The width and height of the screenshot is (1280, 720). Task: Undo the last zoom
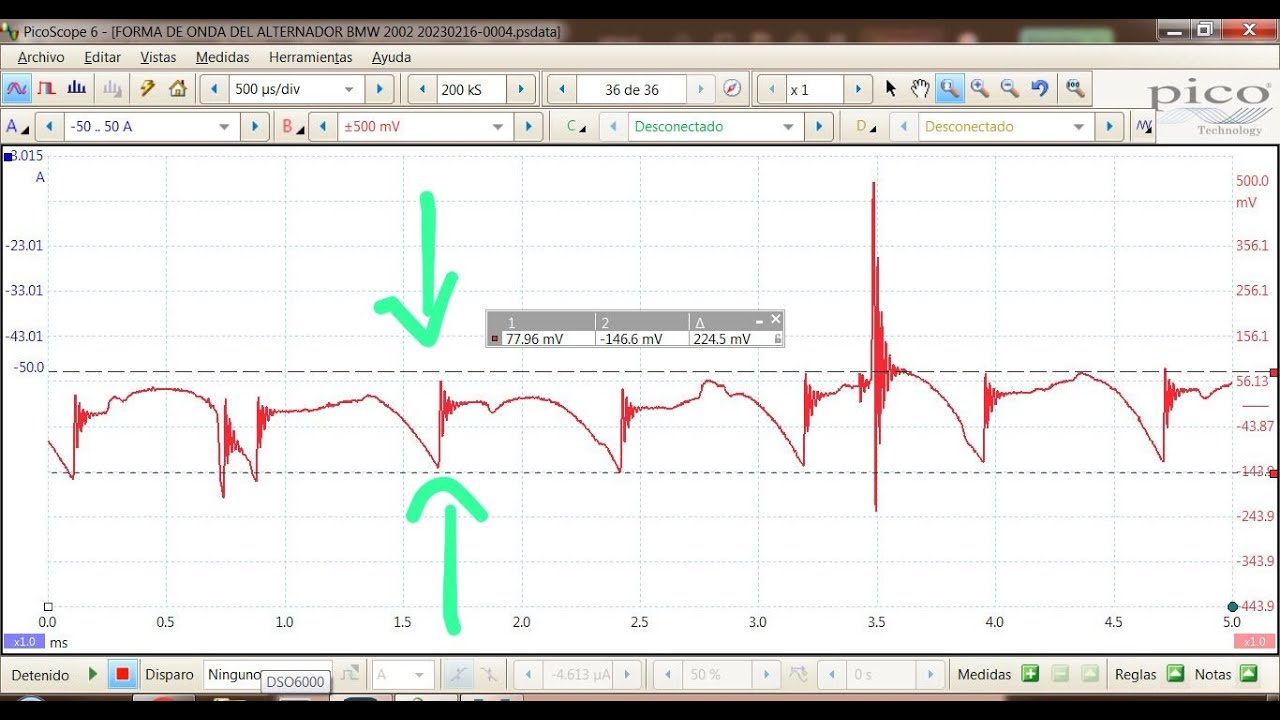(1040, 89)
